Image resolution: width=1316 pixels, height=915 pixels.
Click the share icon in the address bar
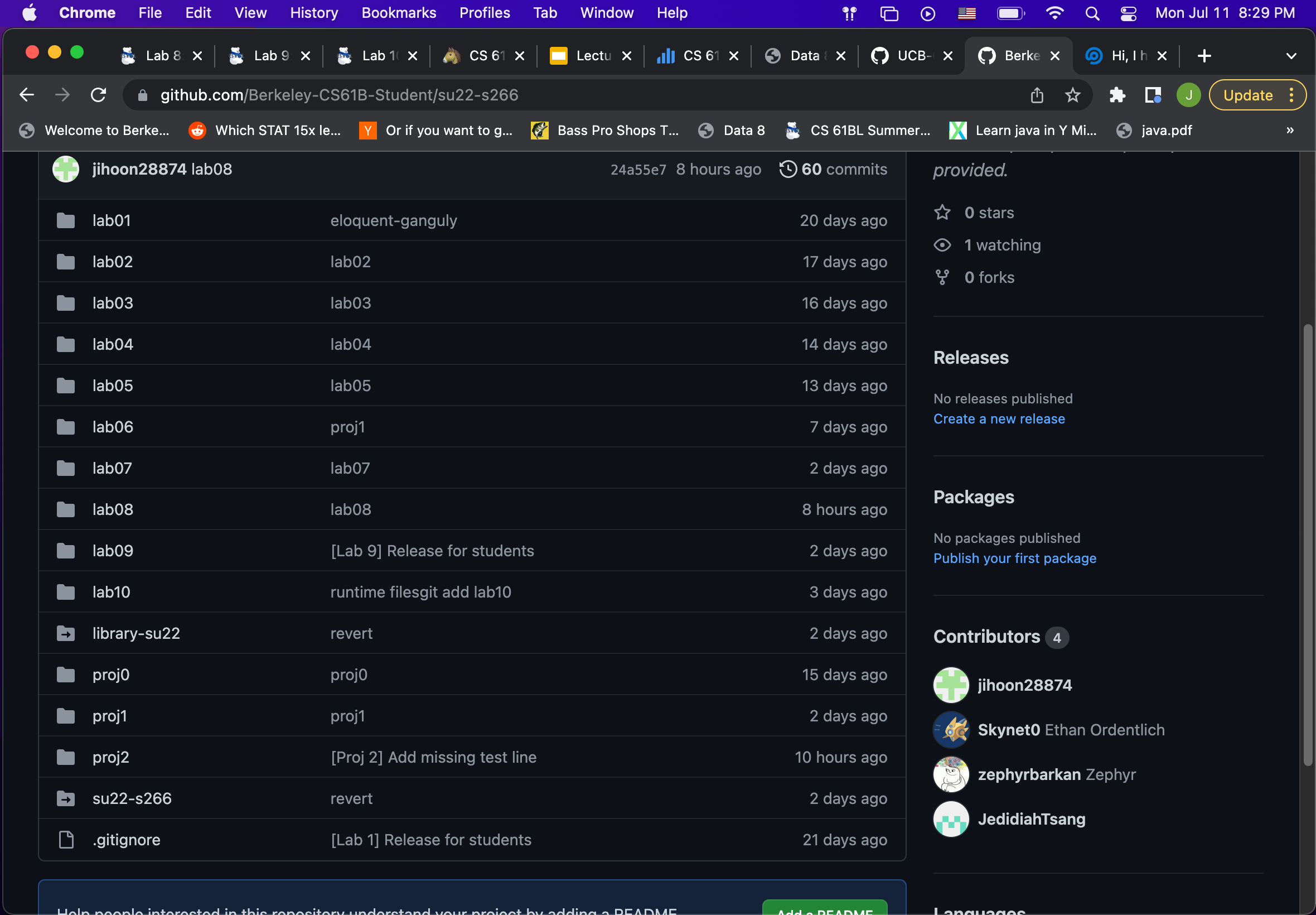(1037, 95)
